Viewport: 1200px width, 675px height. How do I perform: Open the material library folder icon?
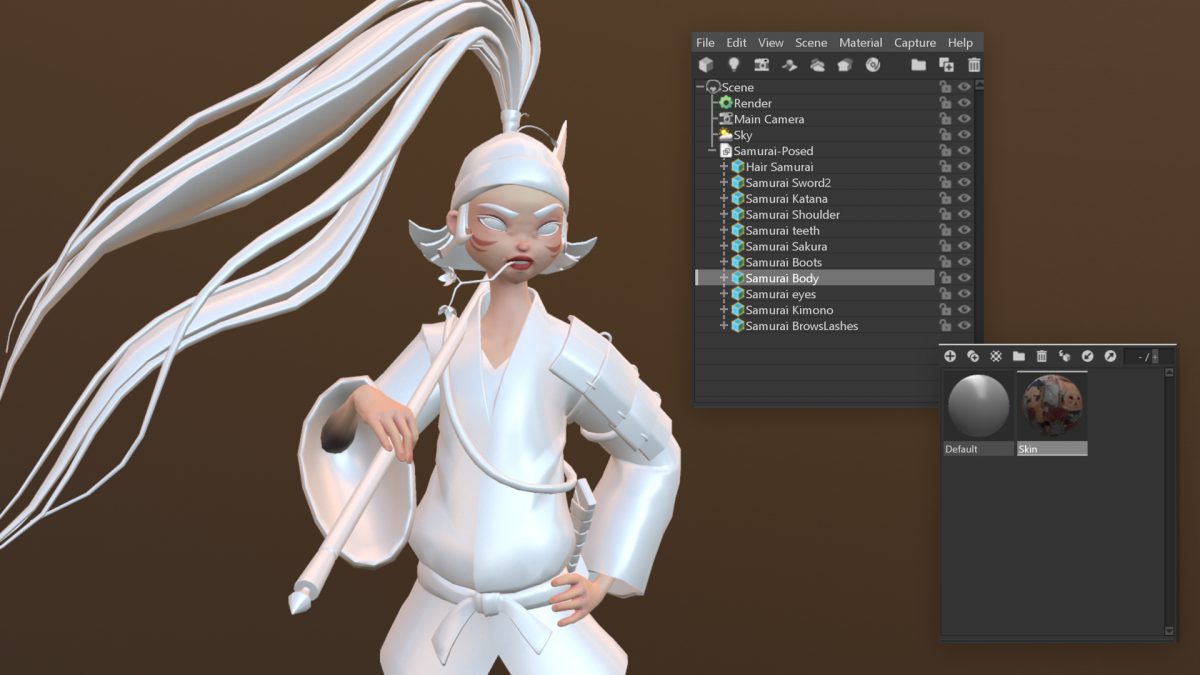pos(1019,356)
